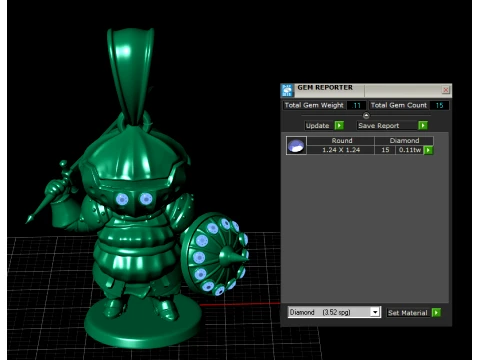Image resolution: width=480 pixels, height=360 pixels.
Task: Select the round gem thumbnail in the list
Action: point(296,145)
